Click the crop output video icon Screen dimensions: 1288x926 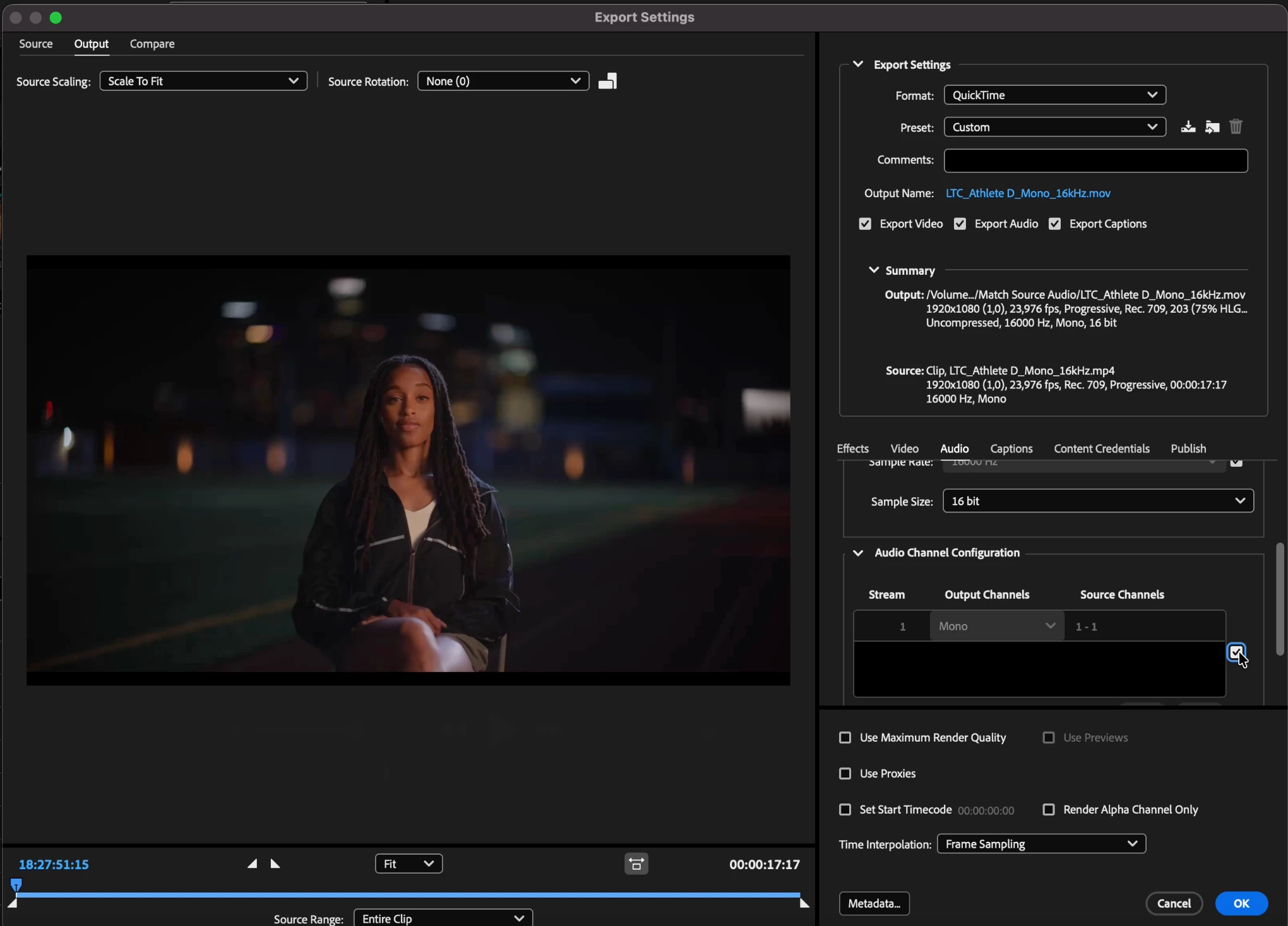point(607,81)
